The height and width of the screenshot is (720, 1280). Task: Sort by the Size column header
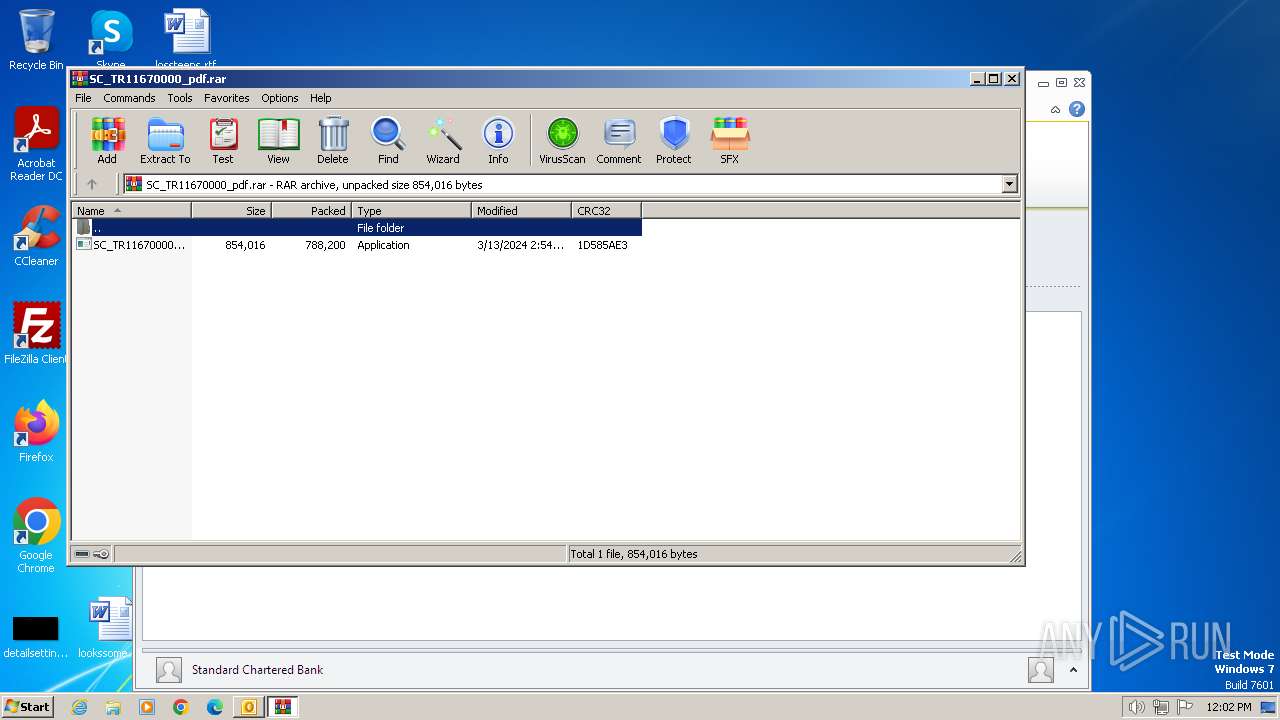(231, 210)
